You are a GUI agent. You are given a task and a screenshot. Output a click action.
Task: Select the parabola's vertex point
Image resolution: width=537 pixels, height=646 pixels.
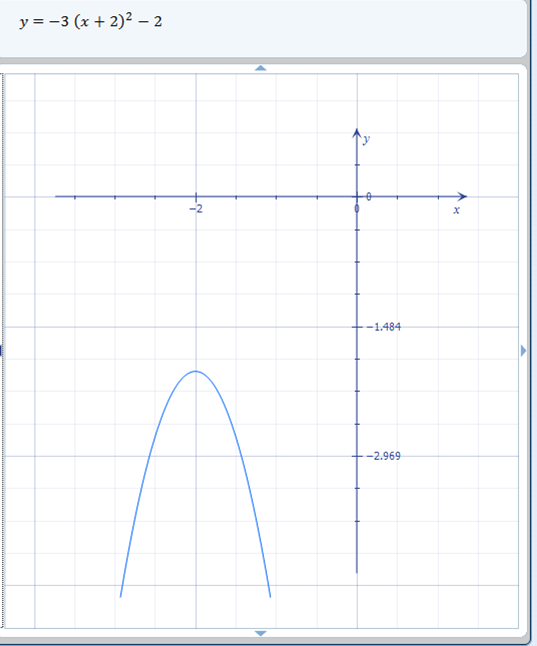(196, 371)
